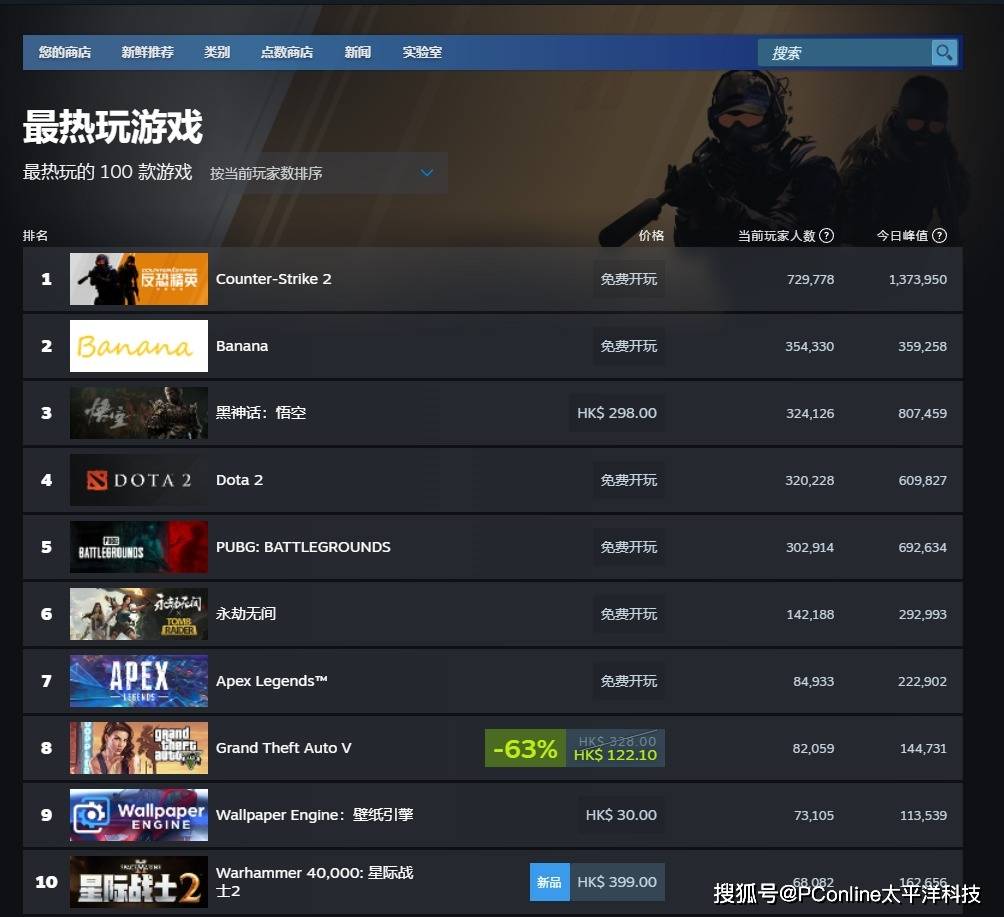Click HK$ 30.00 Wallpaper Engine price

[x=621, y=815]
